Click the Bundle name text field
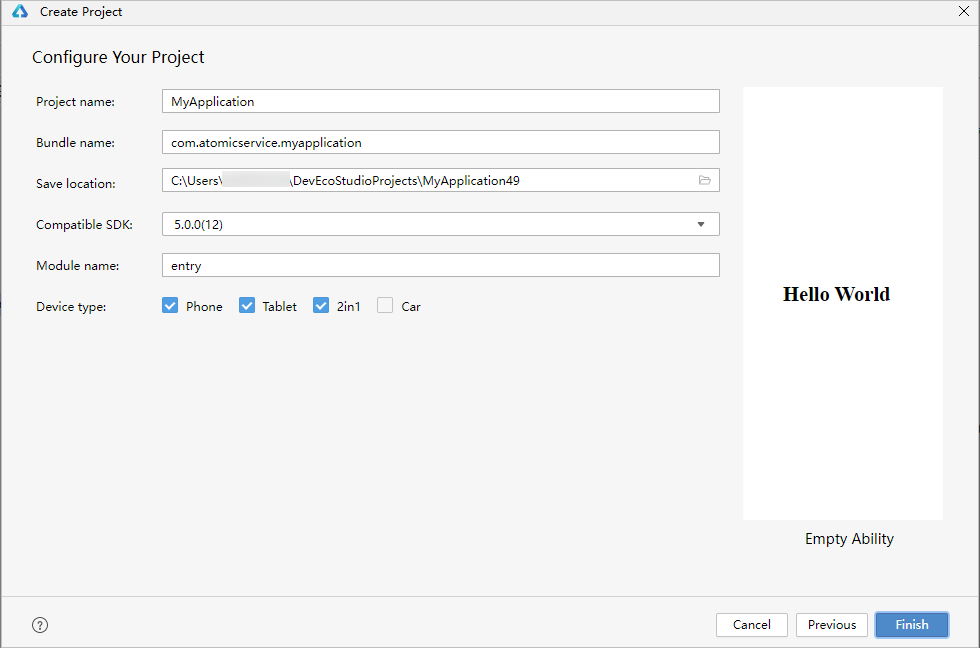This screenshot has height=648, width=980. [440, 142]
